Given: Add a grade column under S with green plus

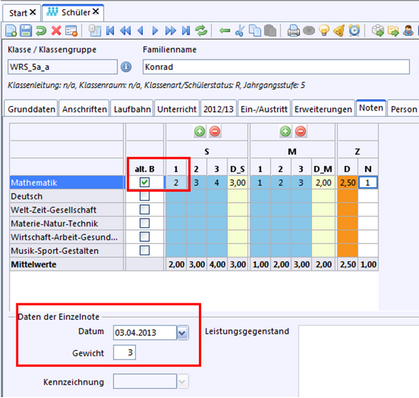Looking at the screenshot, I should [200, 131].
